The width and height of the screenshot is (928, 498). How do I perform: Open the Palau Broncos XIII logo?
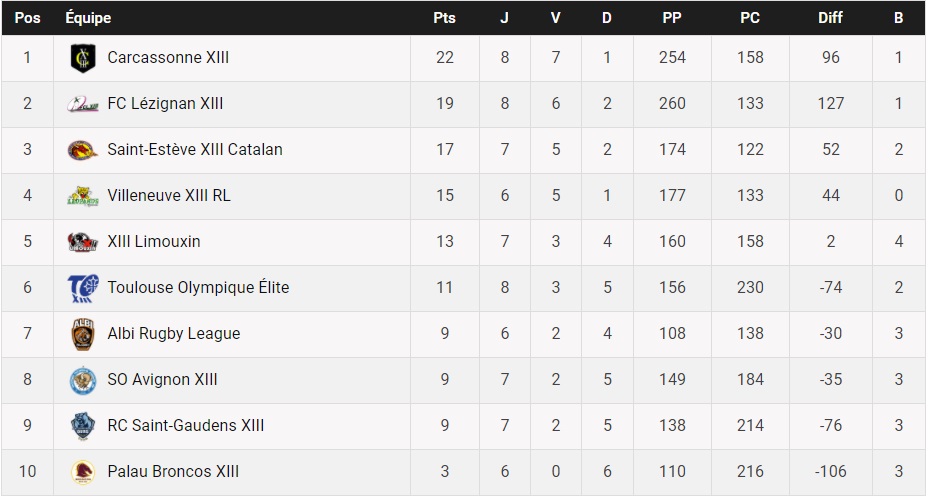click(x=82, y=472)
